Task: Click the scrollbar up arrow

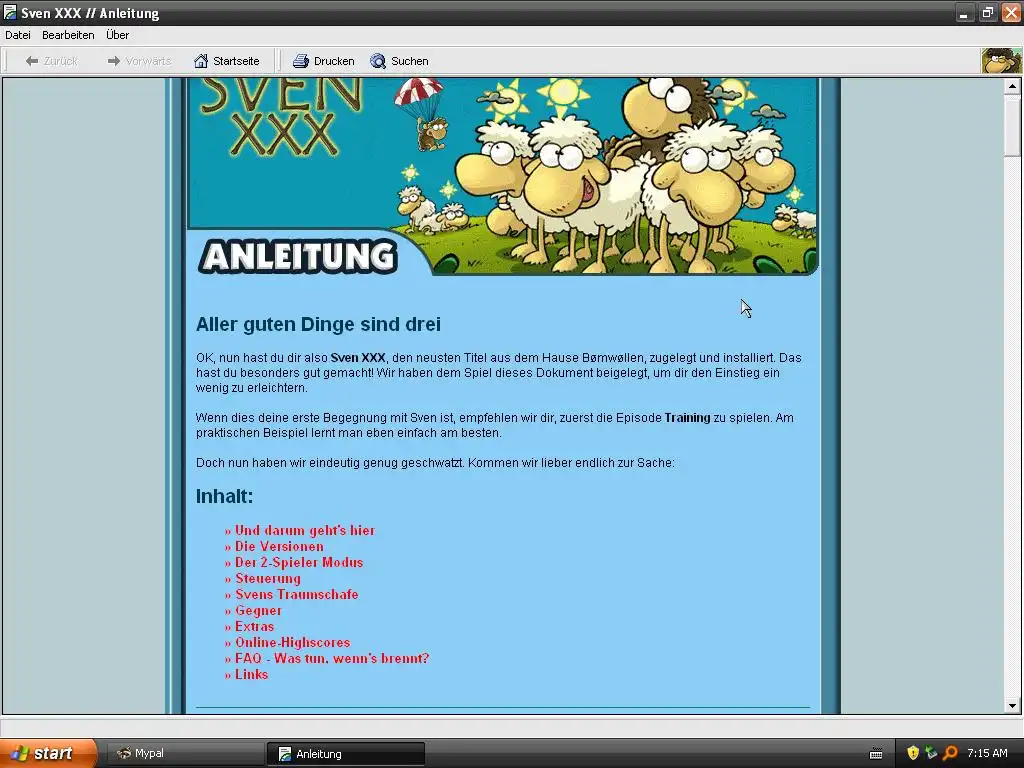Action: click(1012, 86)
